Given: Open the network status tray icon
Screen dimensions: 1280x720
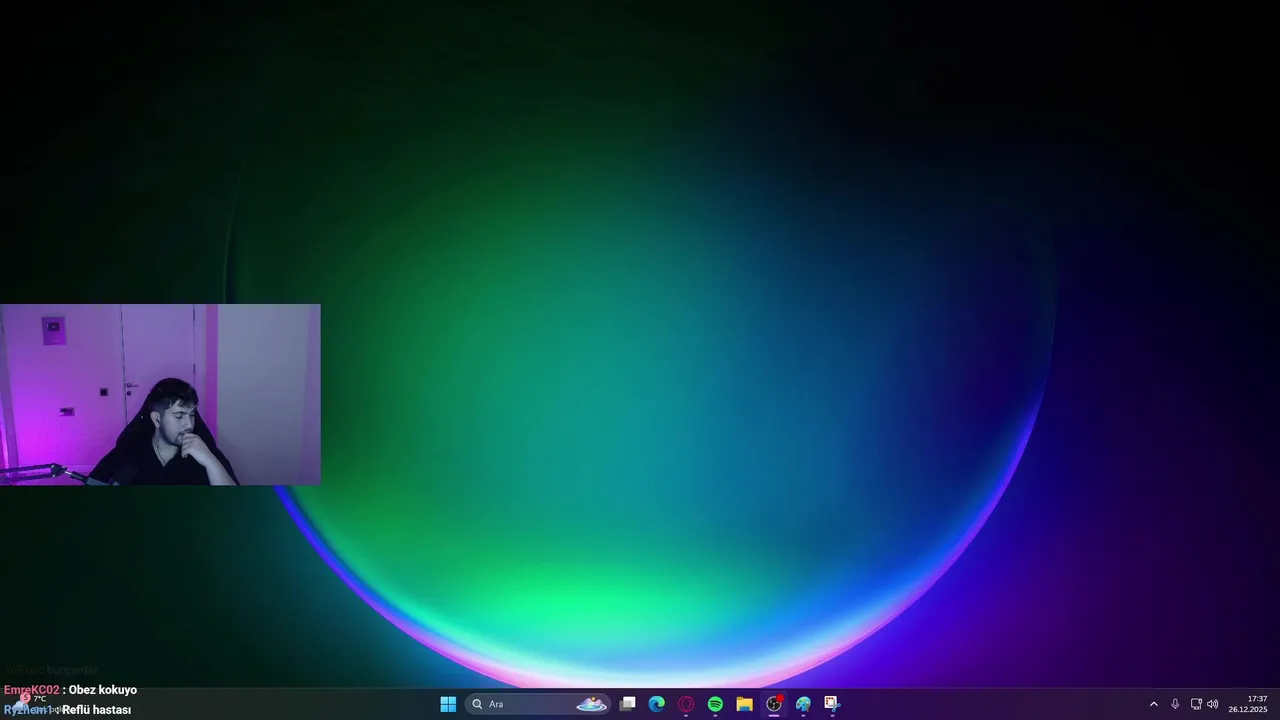Looking at the screenshot, I should pyautogui.click(x=1196, y=704).
